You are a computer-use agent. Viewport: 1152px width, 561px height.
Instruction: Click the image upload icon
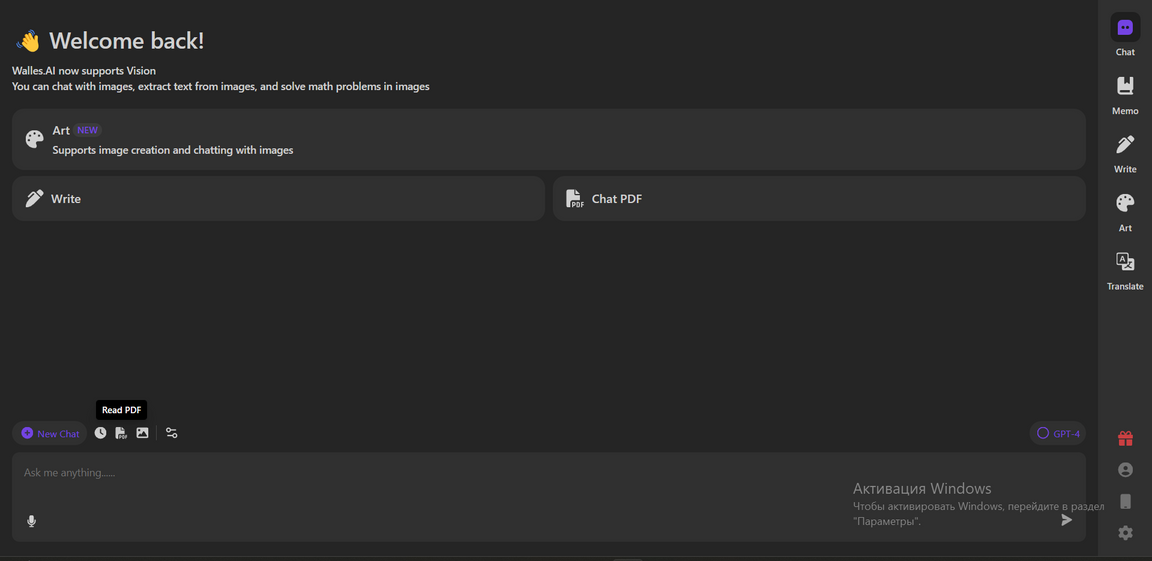pyautogui.click(x=142, y=433)
